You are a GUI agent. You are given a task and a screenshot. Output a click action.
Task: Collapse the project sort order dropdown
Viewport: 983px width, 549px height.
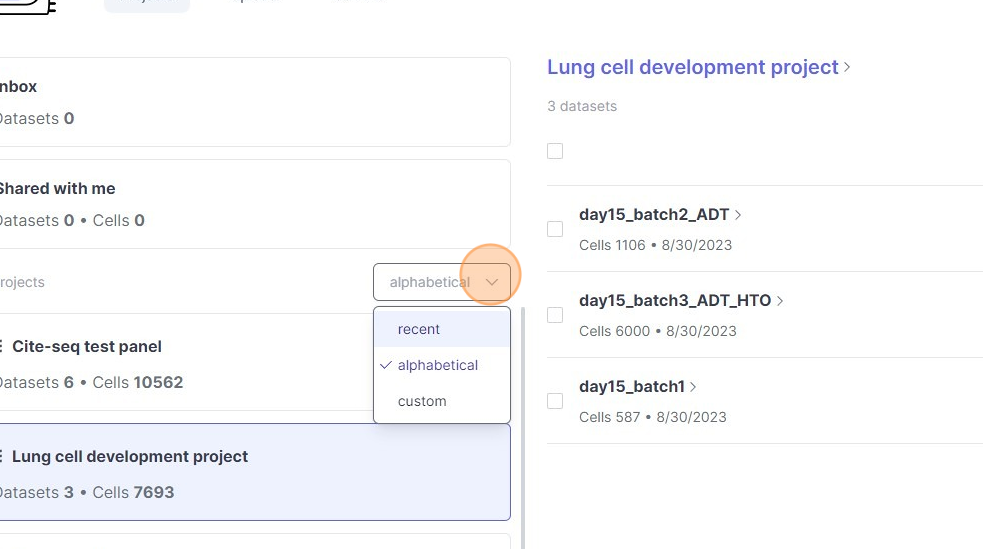click(x=491, y=282)
